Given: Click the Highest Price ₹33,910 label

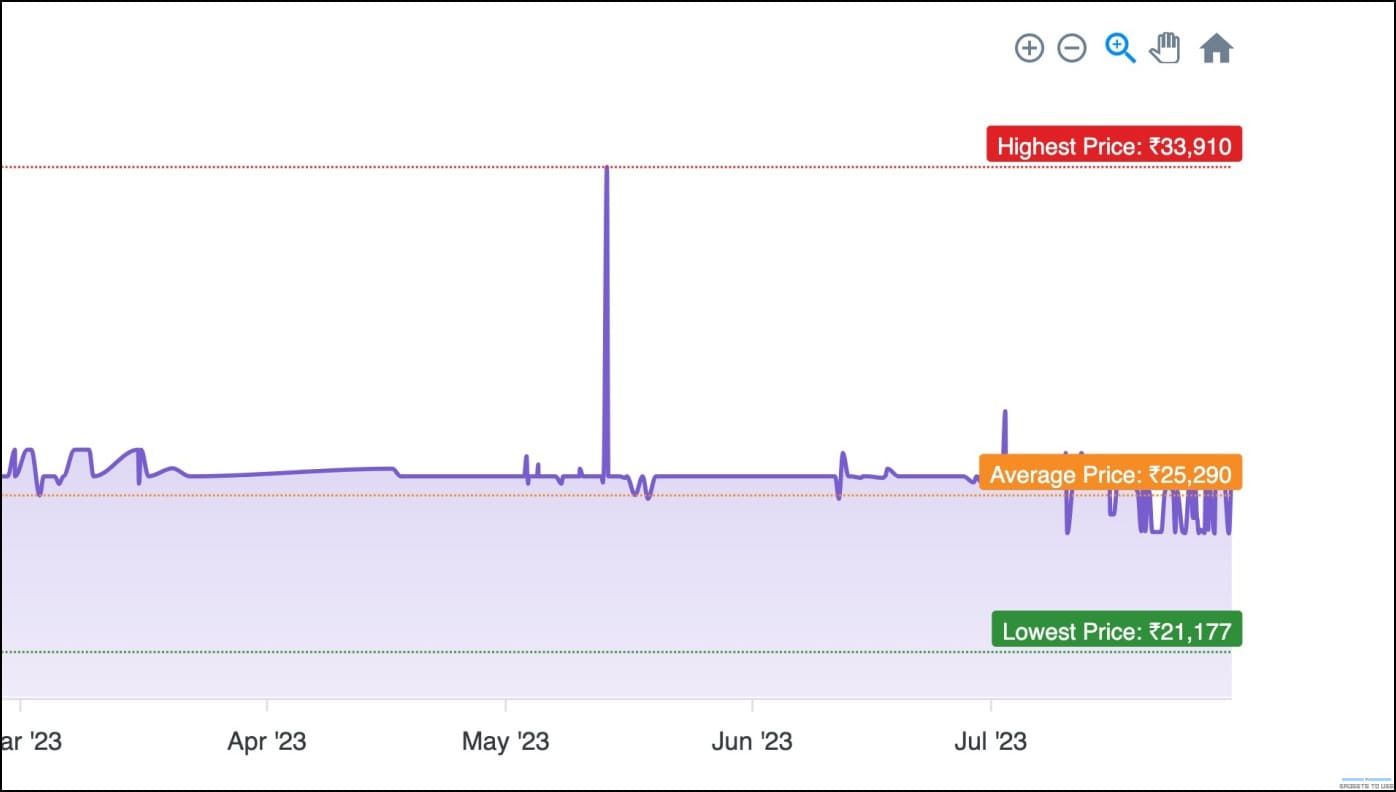Looking at the screenshot, I should [1114, 144].
